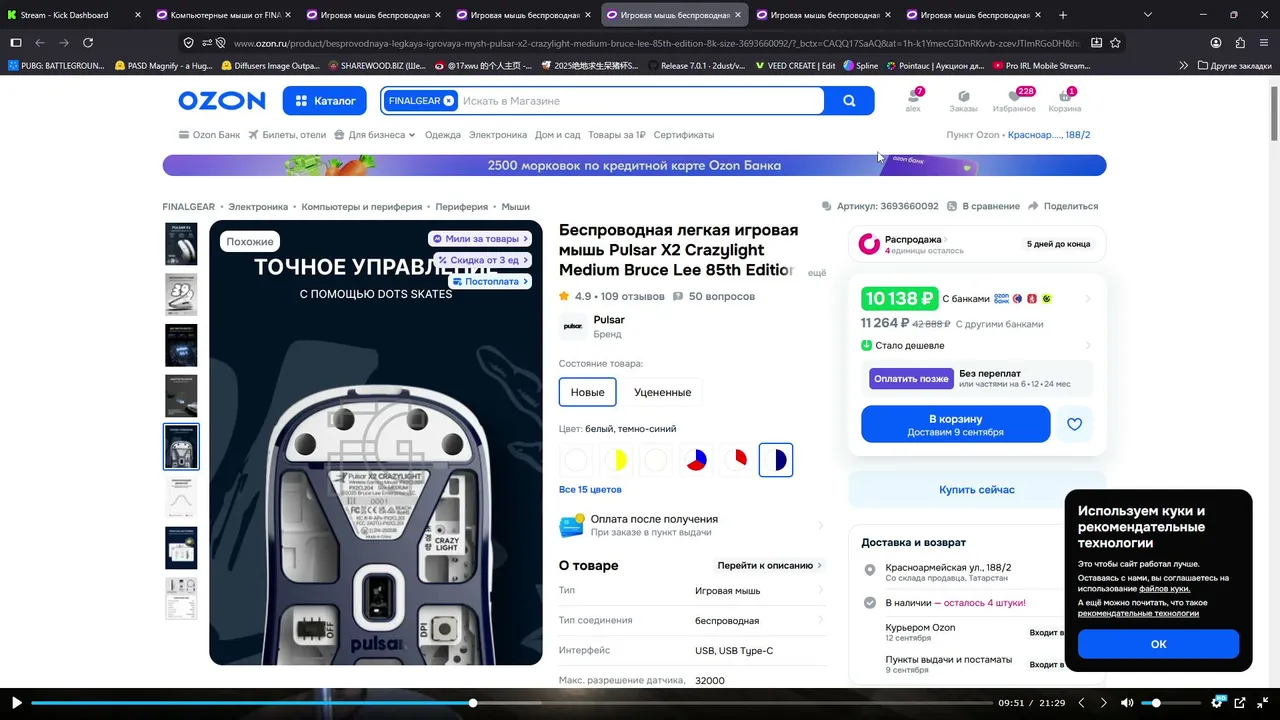Click the Купить сейчас button
The image size is (1280, 720).
pos(977,490)
